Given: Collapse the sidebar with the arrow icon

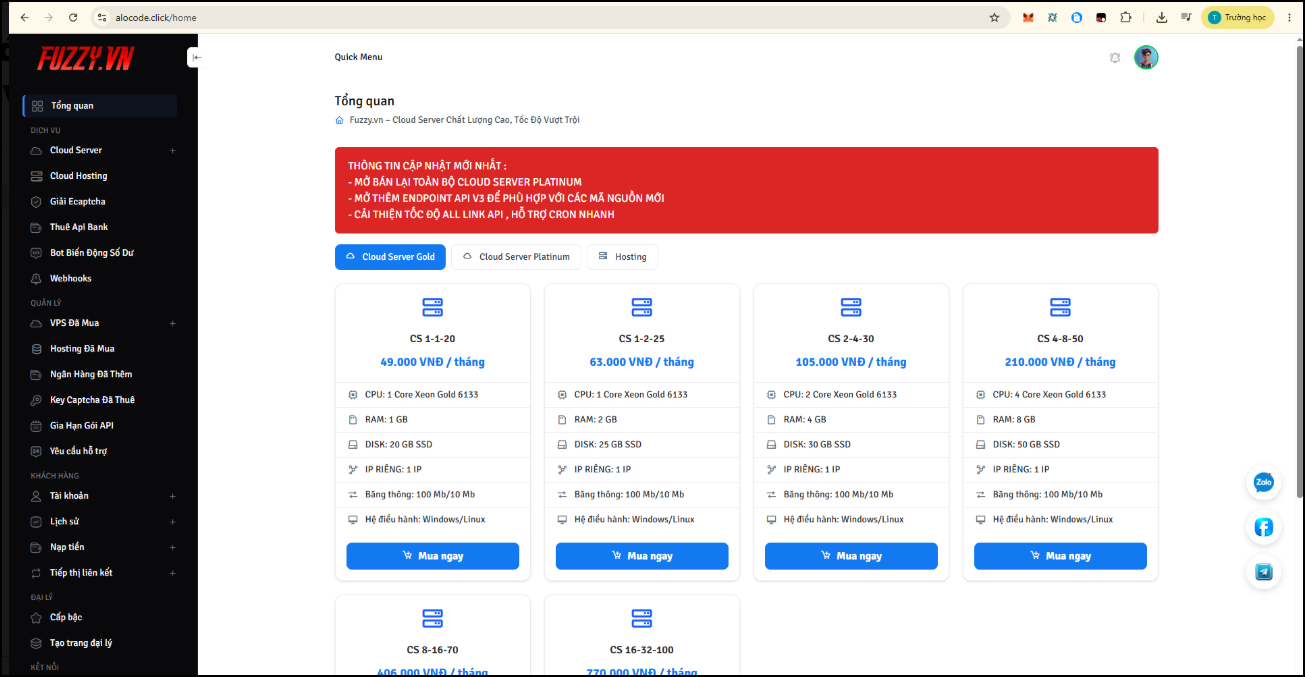Looking at the screenshot, I should 197,58.
